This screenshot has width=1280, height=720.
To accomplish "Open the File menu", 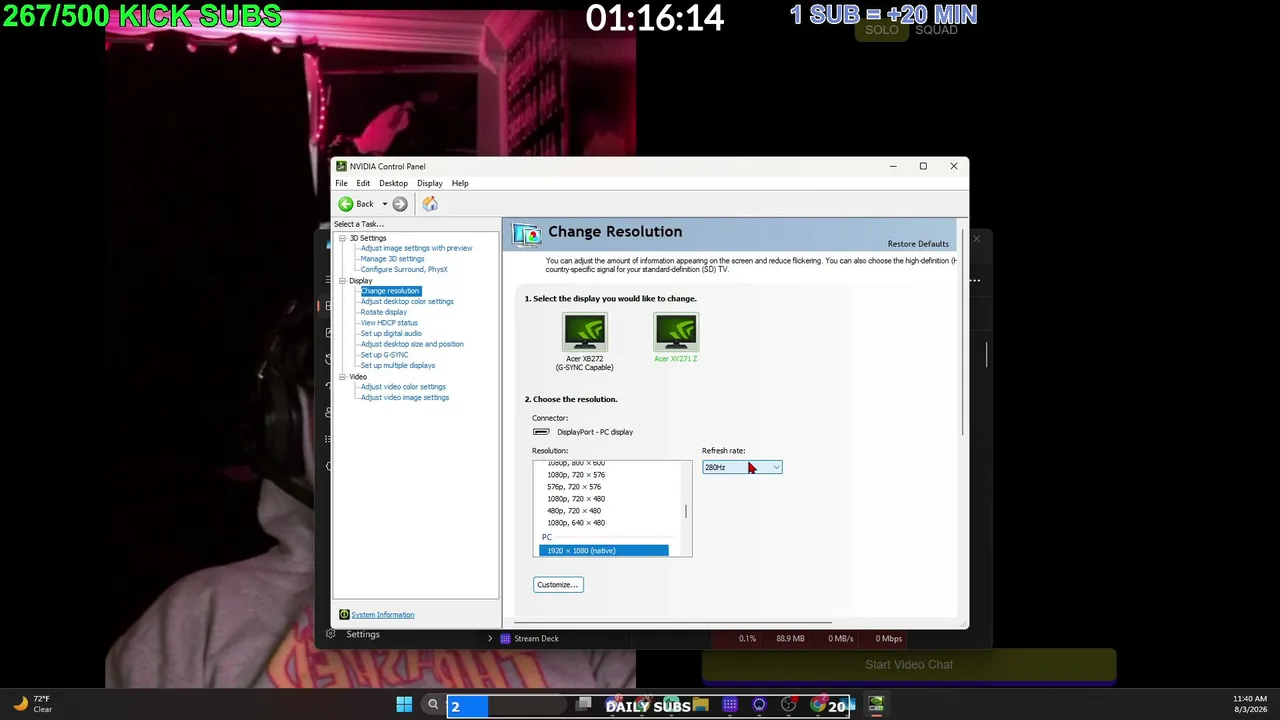I will (x=341, y=183).
